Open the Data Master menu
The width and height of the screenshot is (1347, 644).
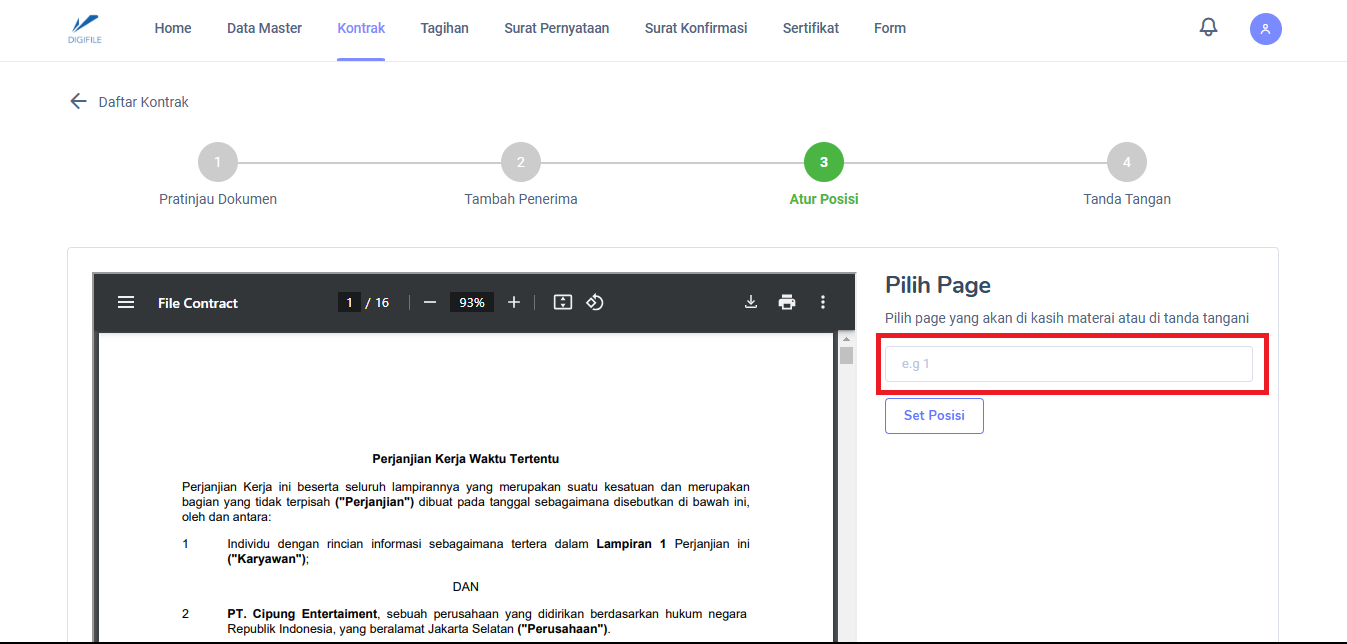click(264, 28)
